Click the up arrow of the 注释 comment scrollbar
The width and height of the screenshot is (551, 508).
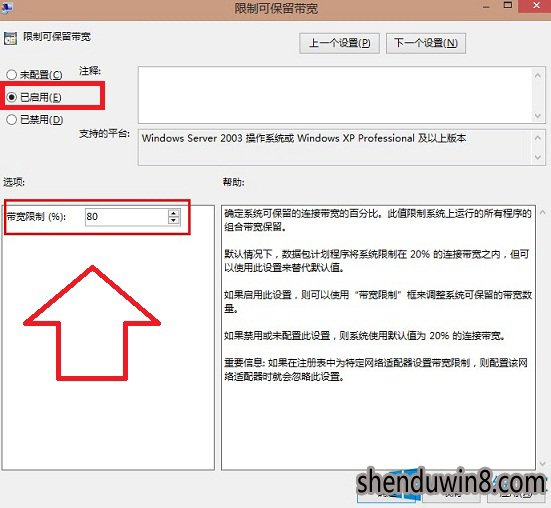[538, 75]
